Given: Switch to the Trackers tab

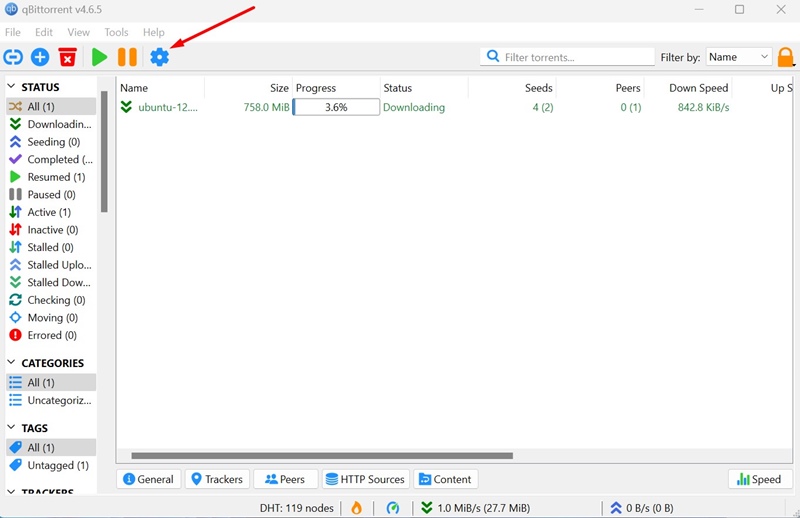Looking at the screenshot, I should 217,479.
